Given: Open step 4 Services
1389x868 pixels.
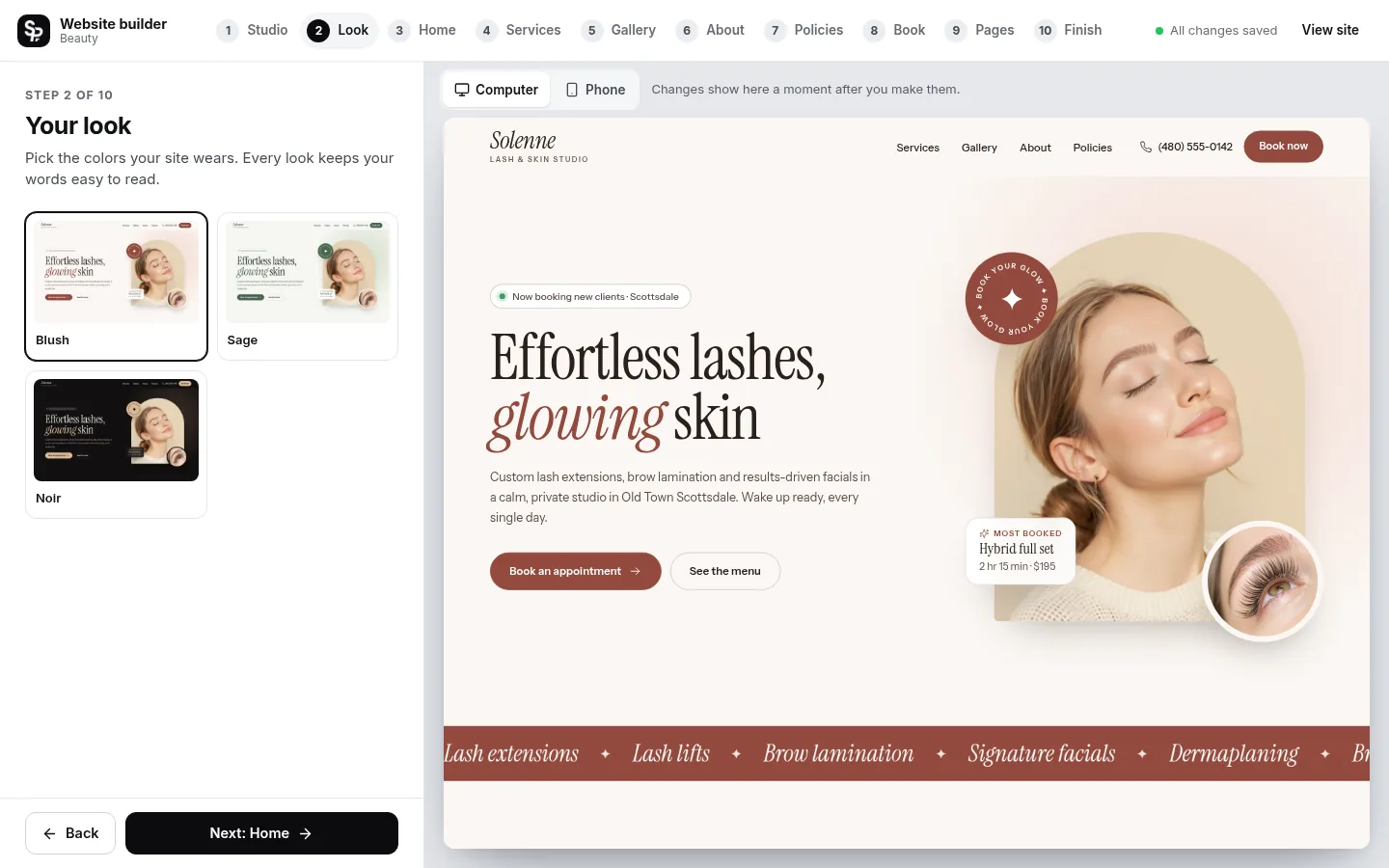Looking at the screenshot, I should (520, 30).
